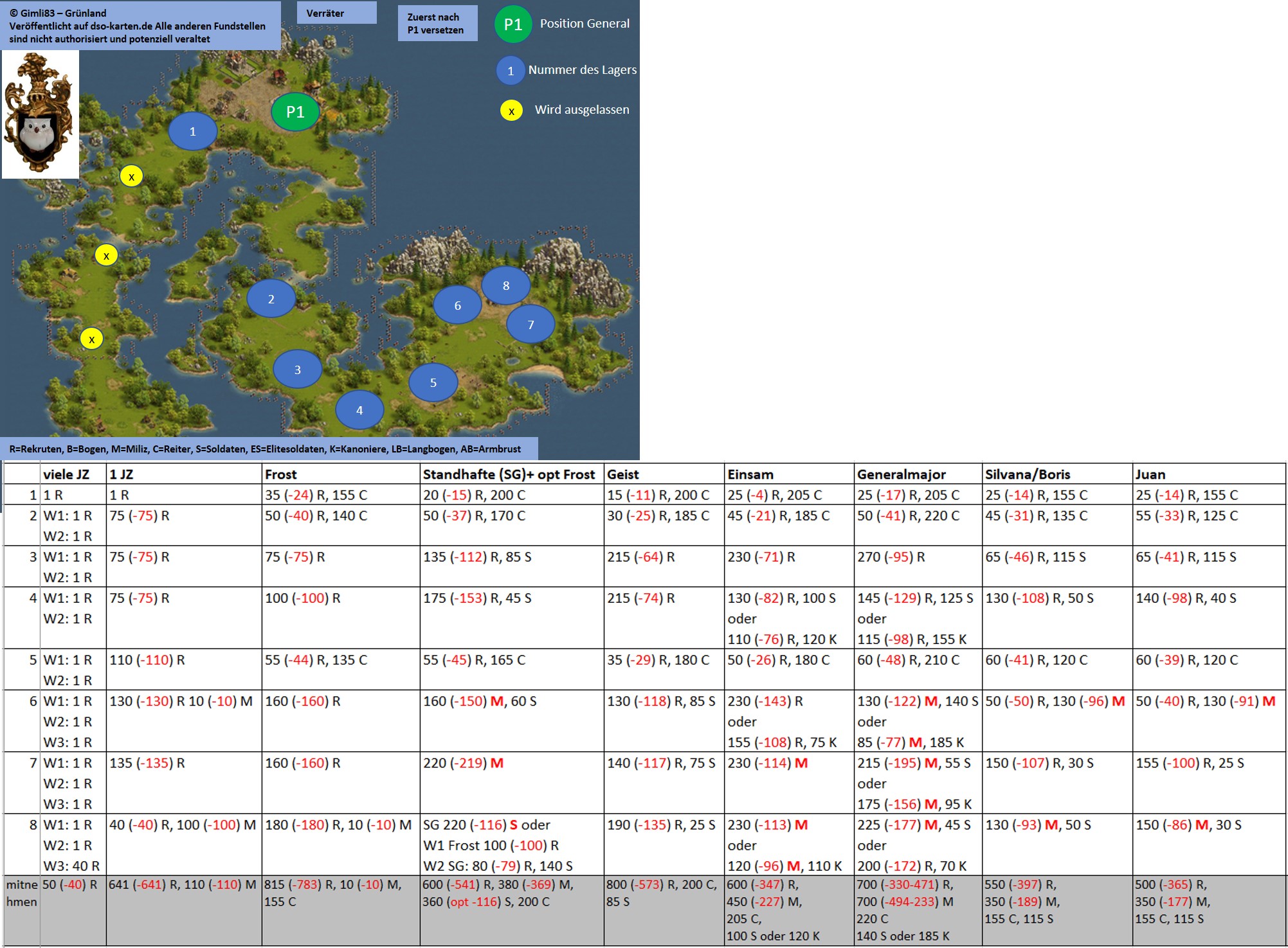Image resolution: width=1288 pixels, height=948 pixels.
Task: Click blue camp marker number 5
Action: [433, 382]
